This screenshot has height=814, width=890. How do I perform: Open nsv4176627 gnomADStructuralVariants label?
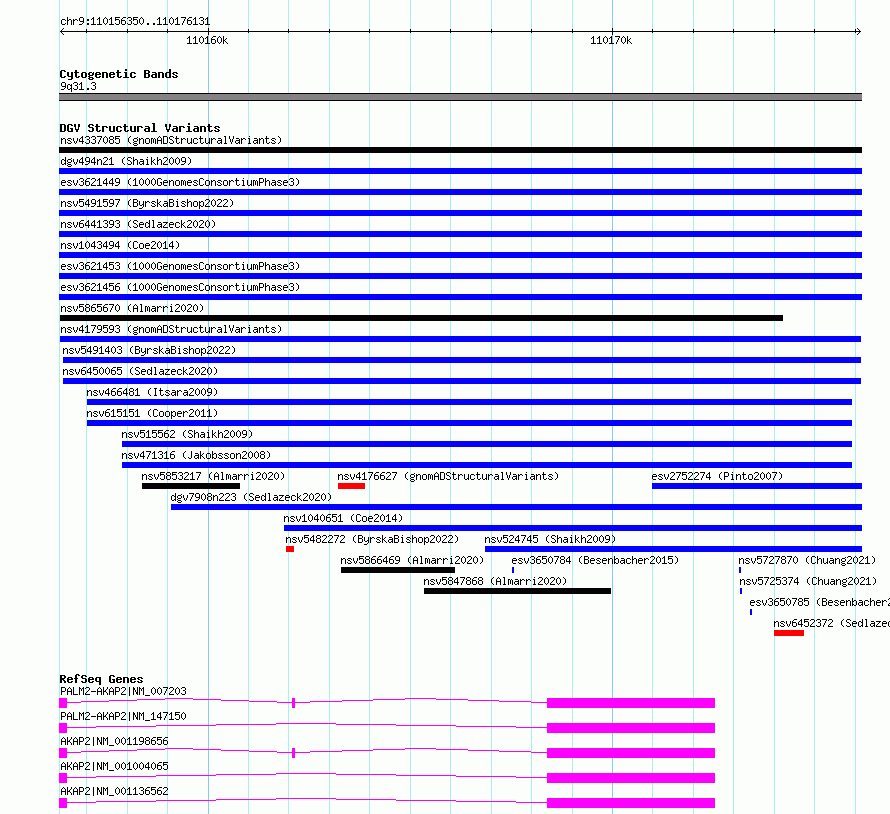[448, 476]
